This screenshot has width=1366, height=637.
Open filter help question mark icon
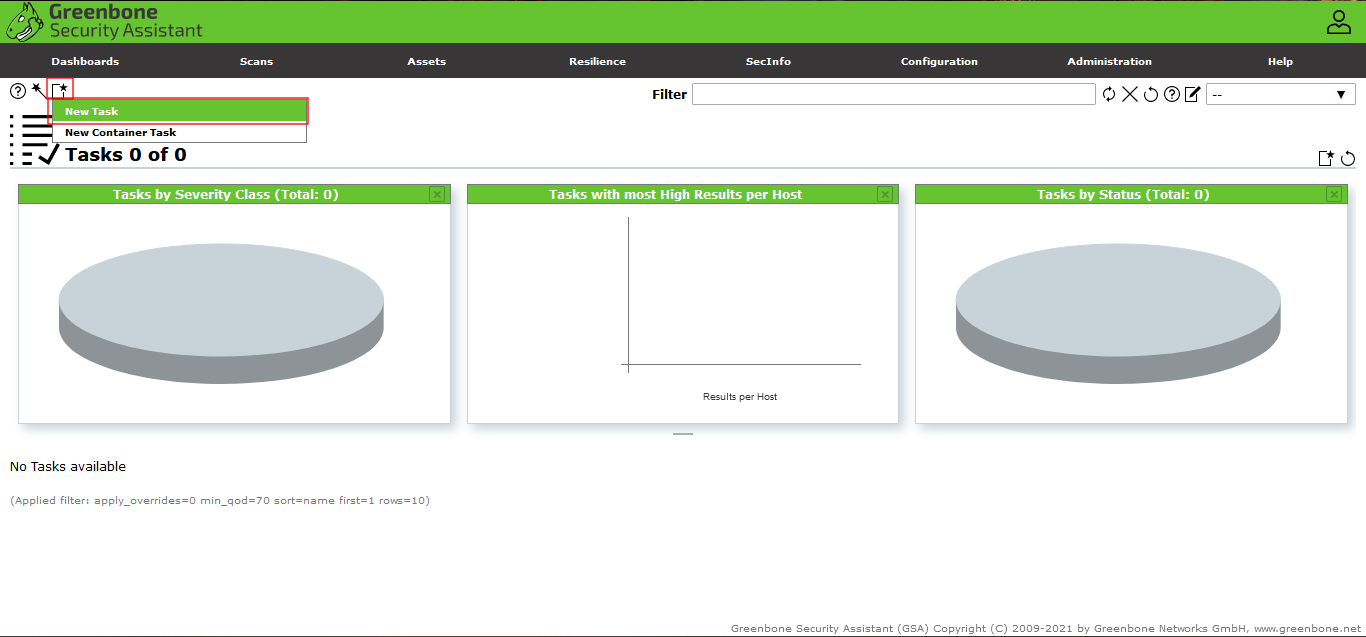point(1172,94)
